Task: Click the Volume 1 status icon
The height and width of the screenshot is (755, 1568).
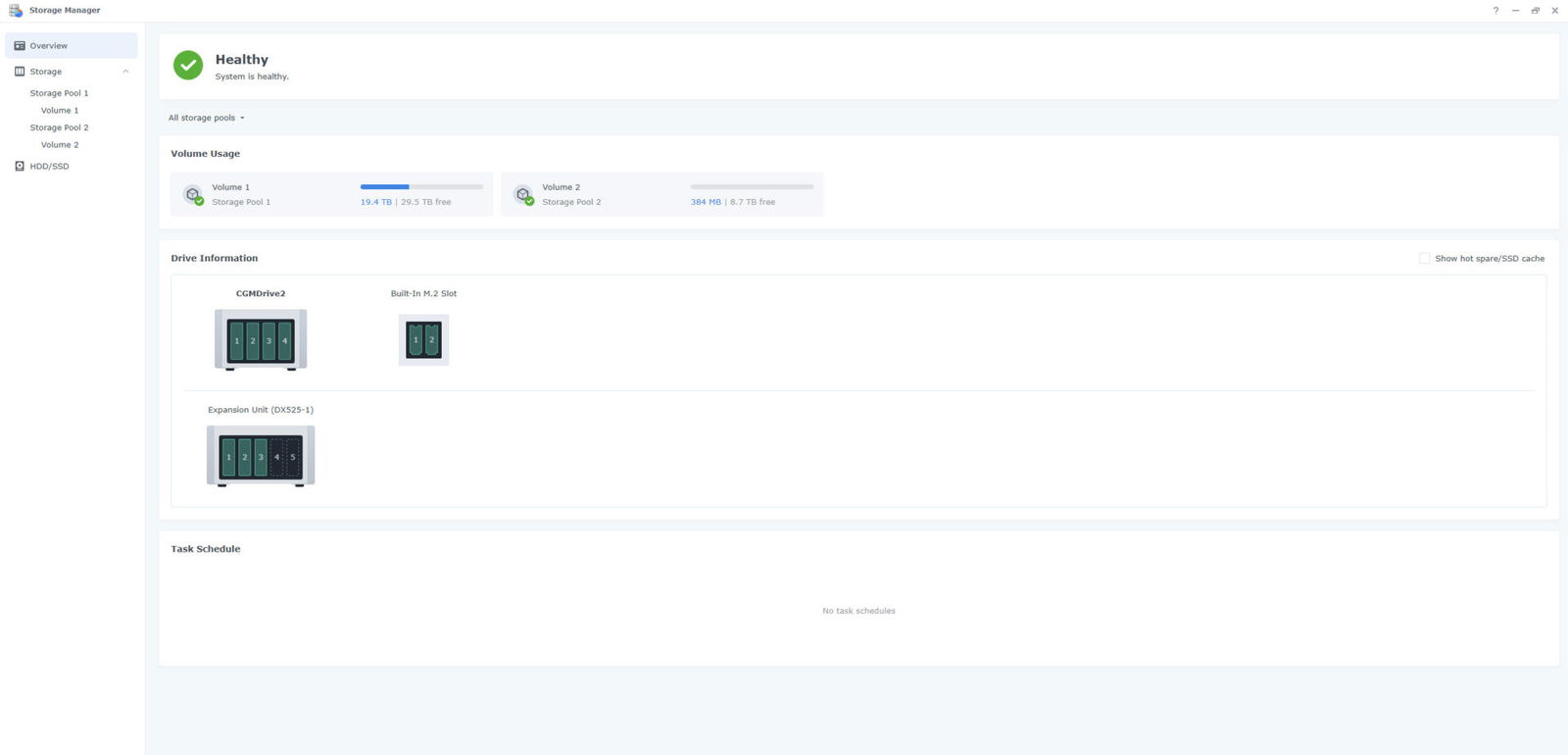Action: (x=193, y=195)
